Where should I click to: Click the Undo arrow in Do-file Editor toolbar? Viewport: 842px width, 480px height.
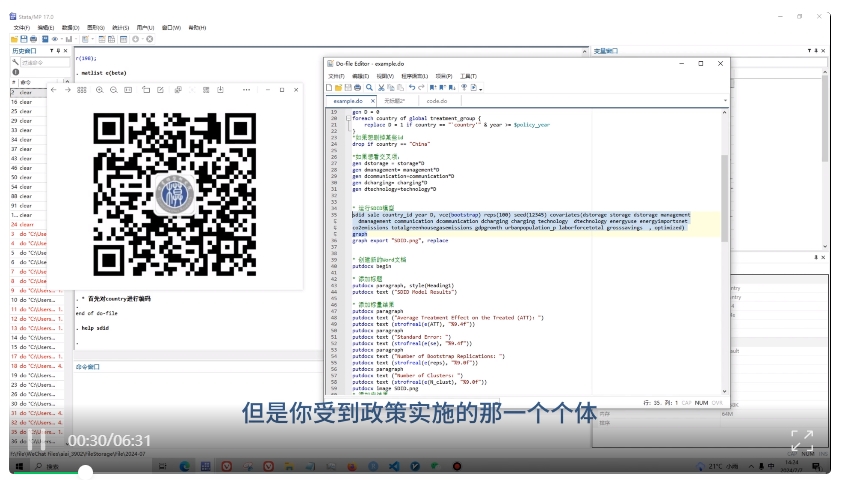click(412, 88)
